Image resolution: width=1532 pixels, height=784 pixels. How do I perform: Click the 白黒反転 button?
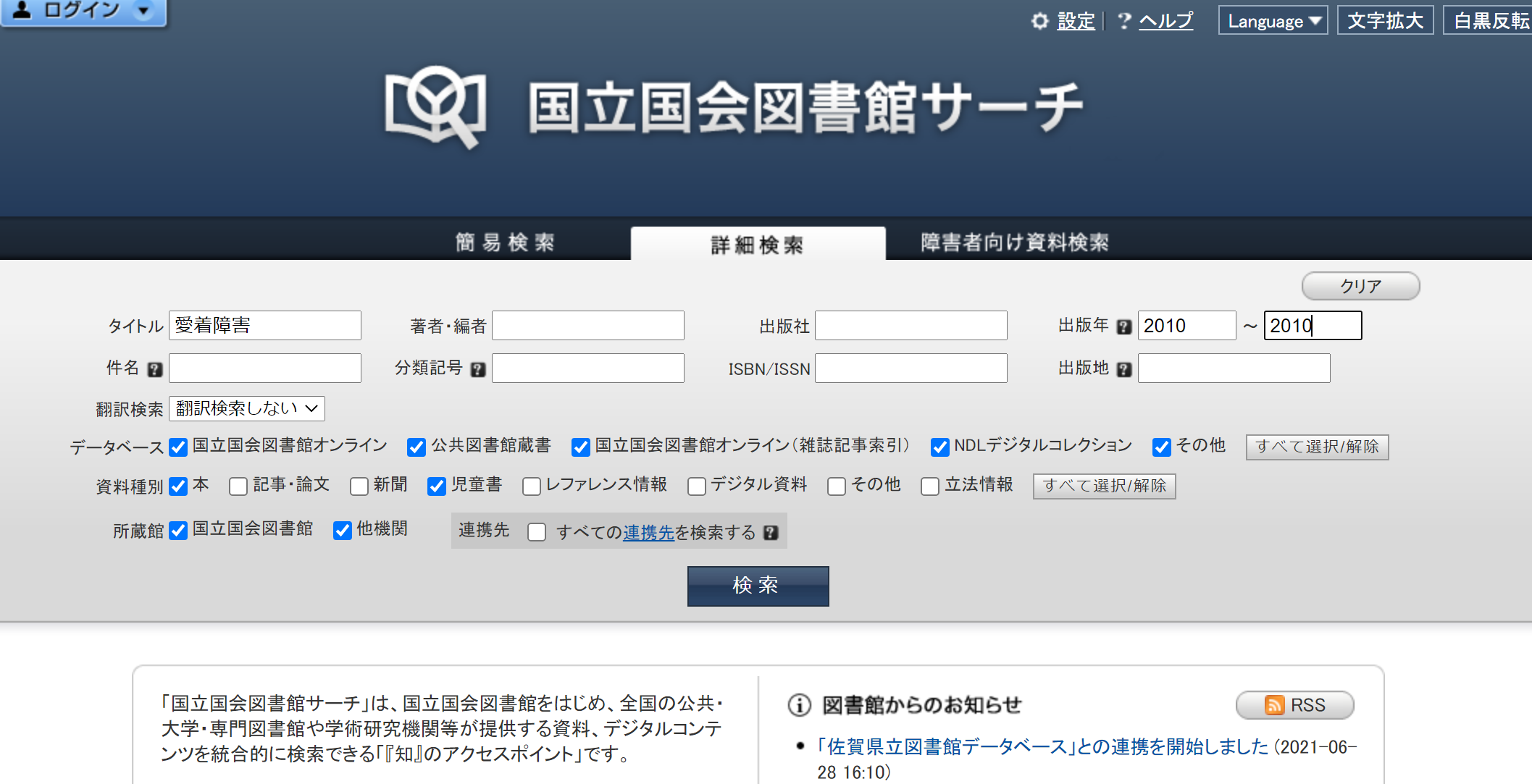pos(1489,21)
